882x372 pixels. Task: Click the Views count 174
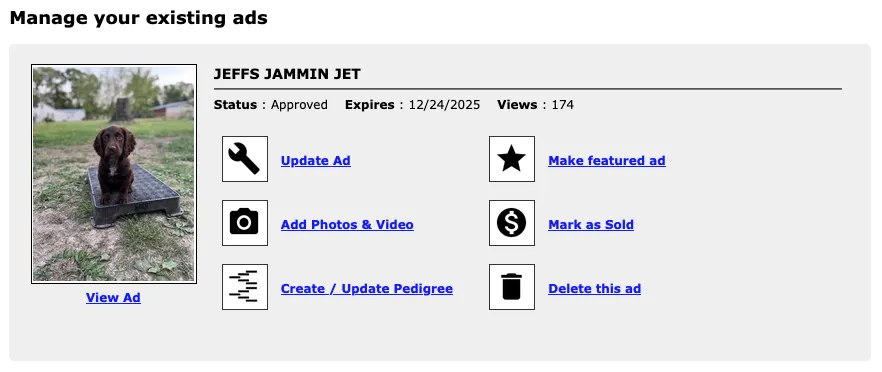tap(562, 105)
